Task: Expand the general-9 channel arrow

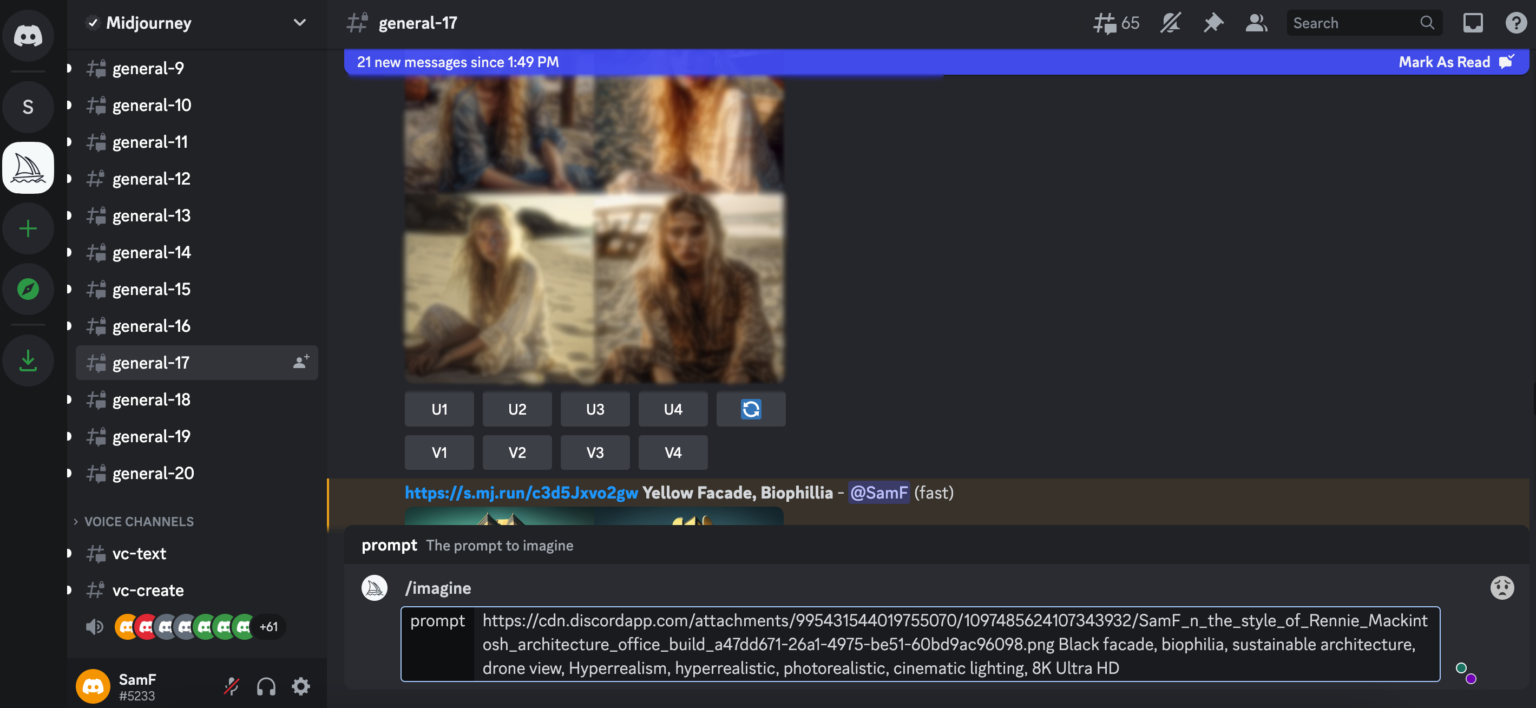Action: pos(69,69)
